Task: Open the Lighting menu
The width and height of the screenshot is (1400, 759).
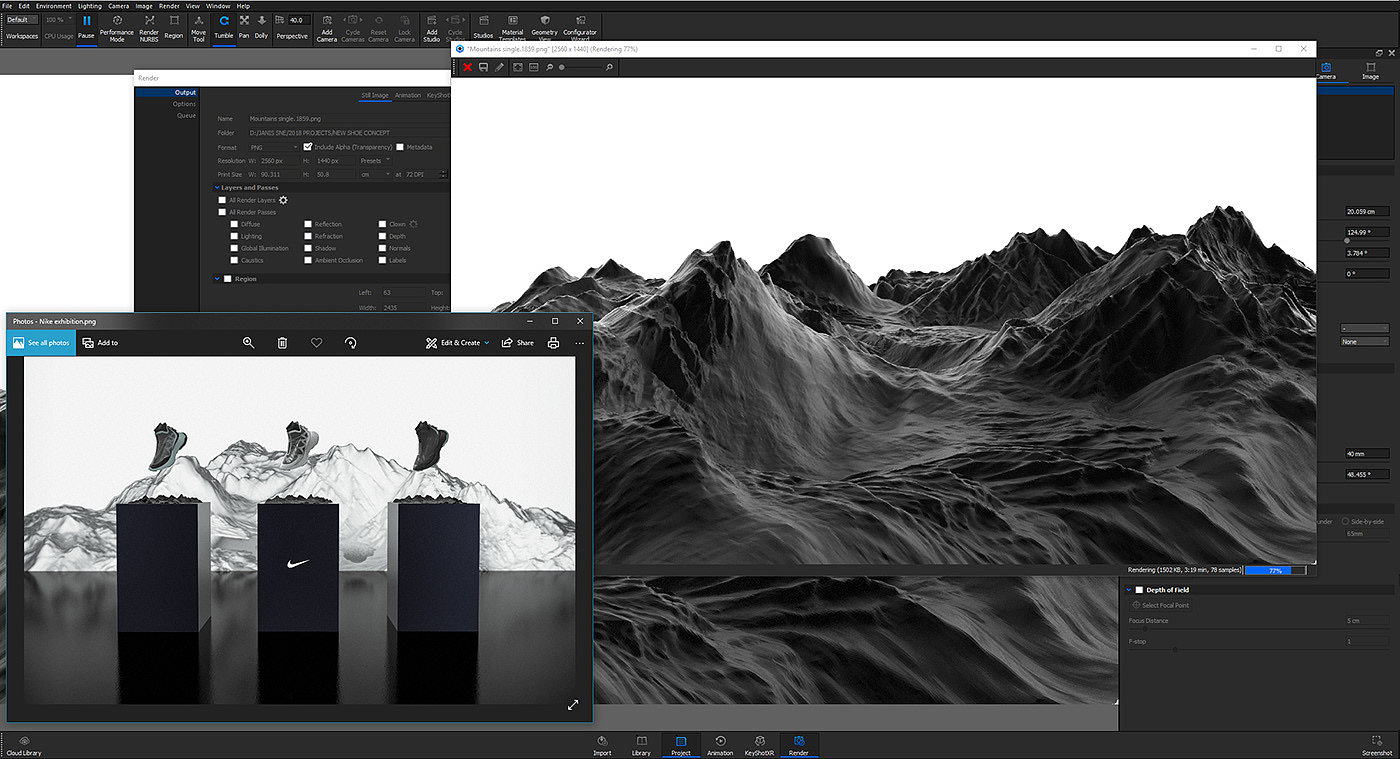Action: tap(90, 6)
